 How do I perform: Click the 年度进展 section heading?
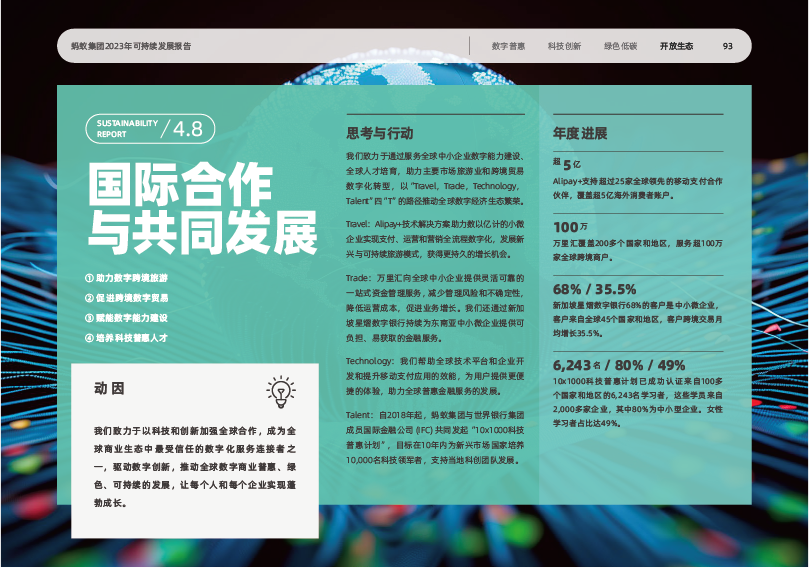click(580, 132)
